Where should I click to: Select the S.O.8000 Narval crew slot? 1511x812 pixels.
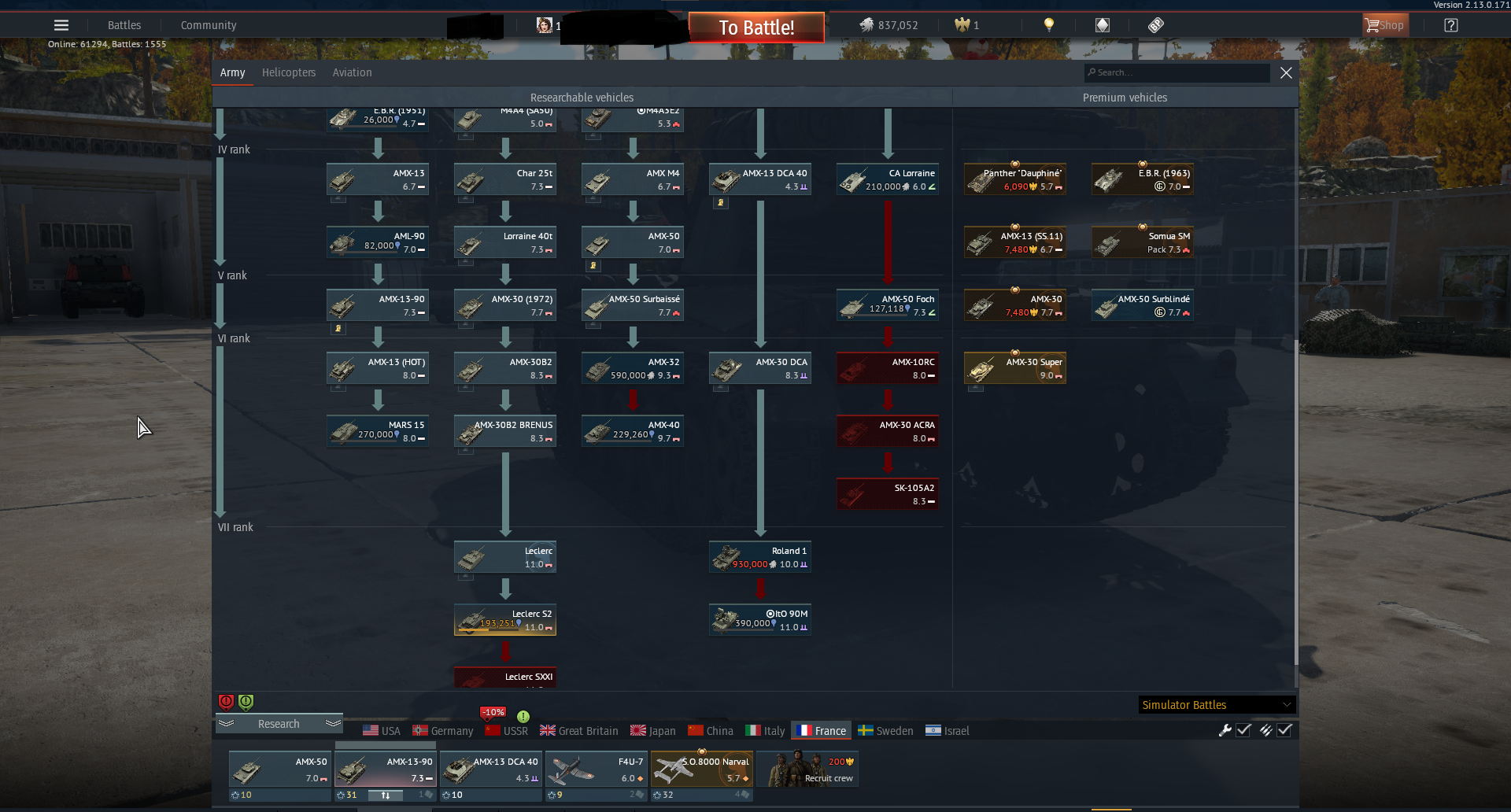point(702,769)
